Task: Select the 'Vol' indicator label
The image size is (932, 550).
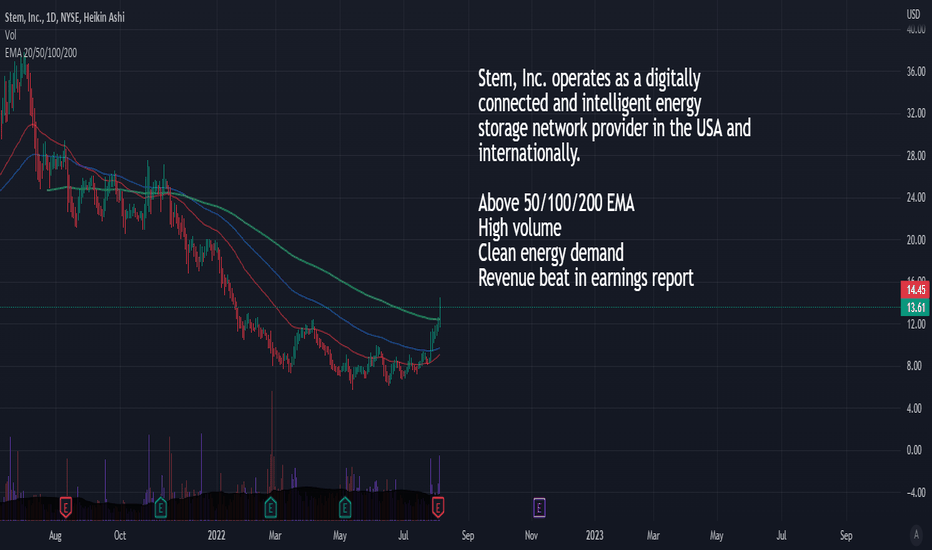Action: point(11,35)
